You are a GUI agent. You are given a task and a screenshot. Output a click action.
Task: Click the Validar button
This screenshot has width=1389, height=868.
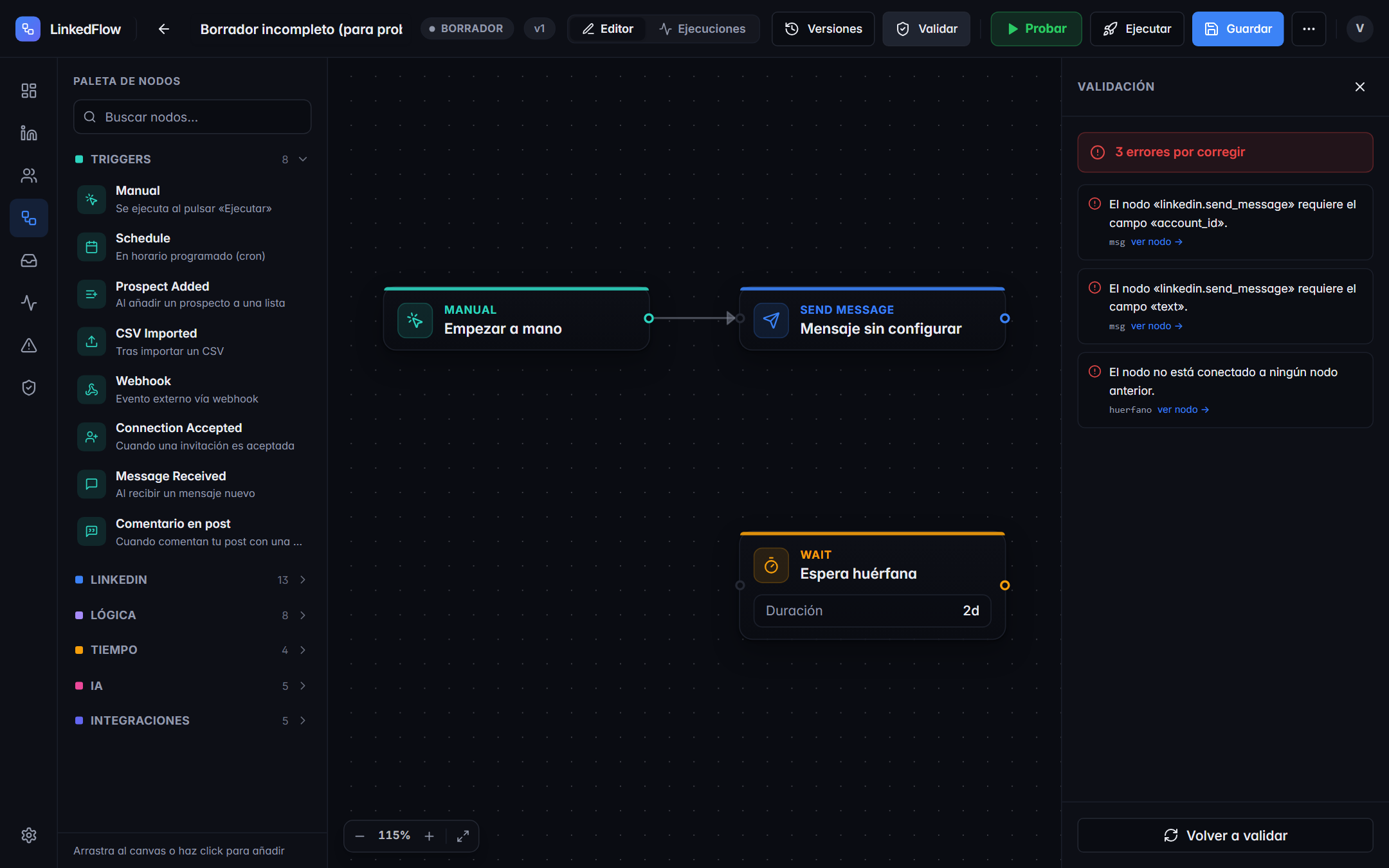click(x=926, y=29)
